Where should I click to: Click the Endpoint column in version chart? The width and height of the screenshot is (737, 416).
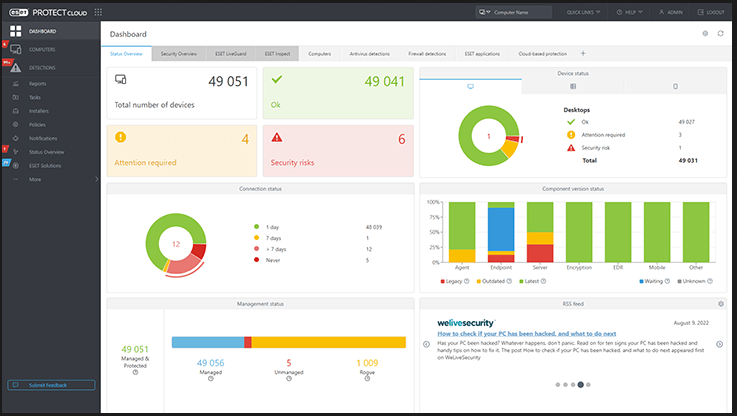(x=501, y=232)
